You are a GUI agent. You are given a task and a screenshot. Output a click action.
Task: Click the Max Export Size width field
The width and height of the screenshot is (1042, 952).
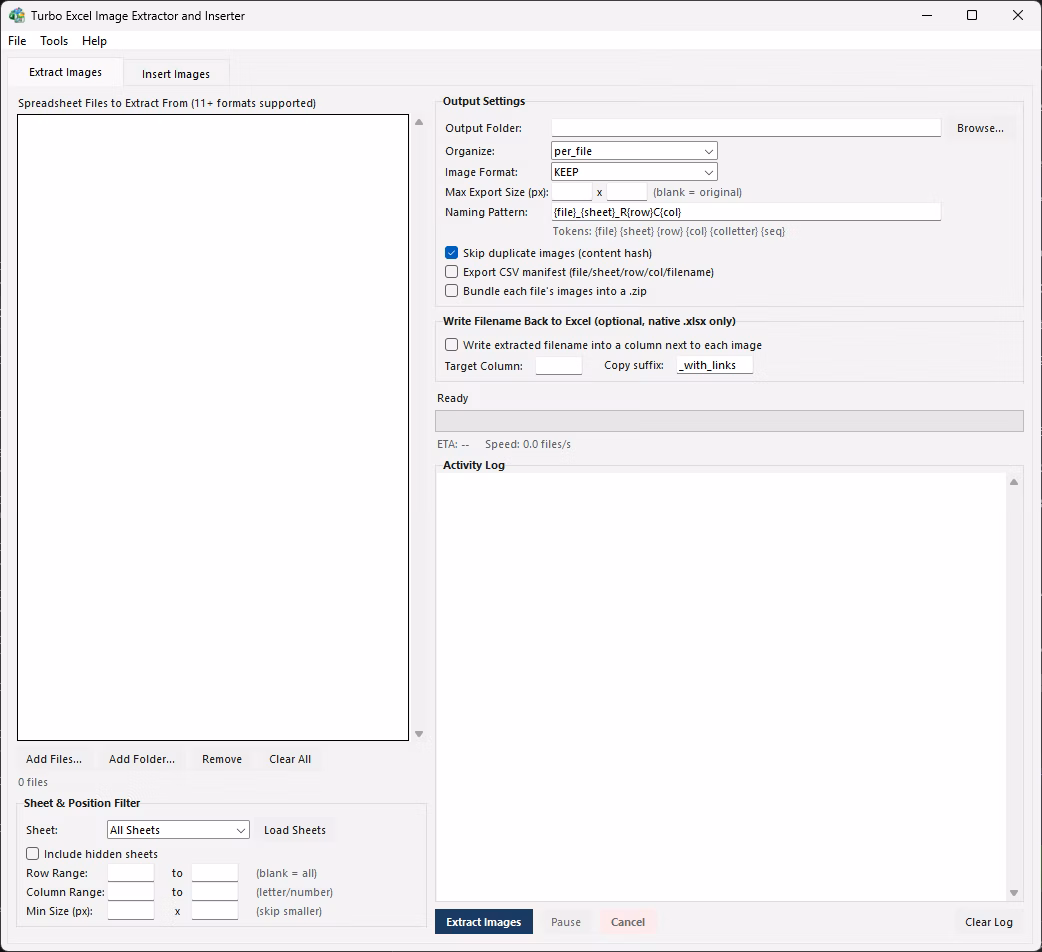click(x=572, y=192)
